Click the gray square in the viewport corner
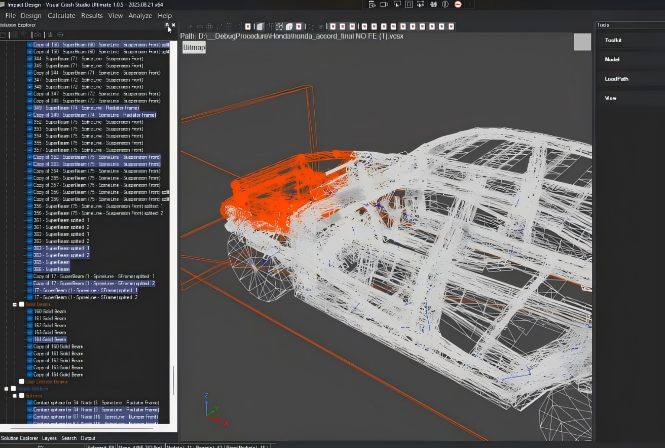 click(x=582, y=42)
